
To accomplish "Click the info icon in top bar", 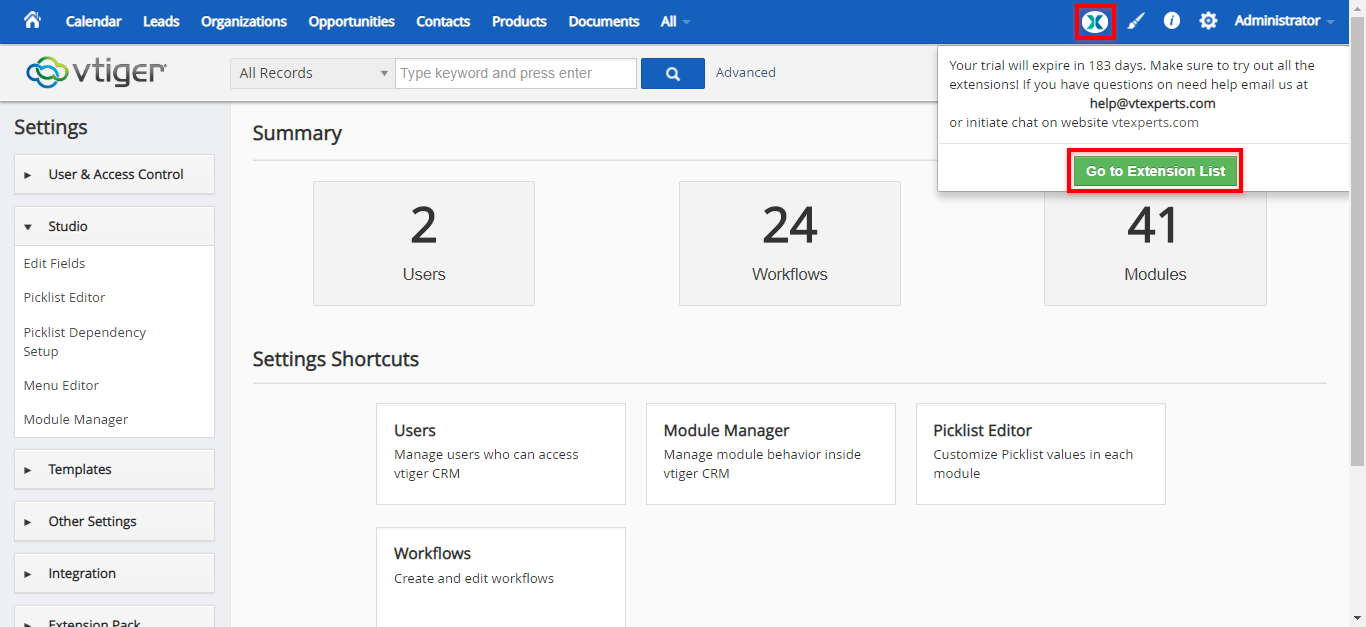I will click(1172, 21).
